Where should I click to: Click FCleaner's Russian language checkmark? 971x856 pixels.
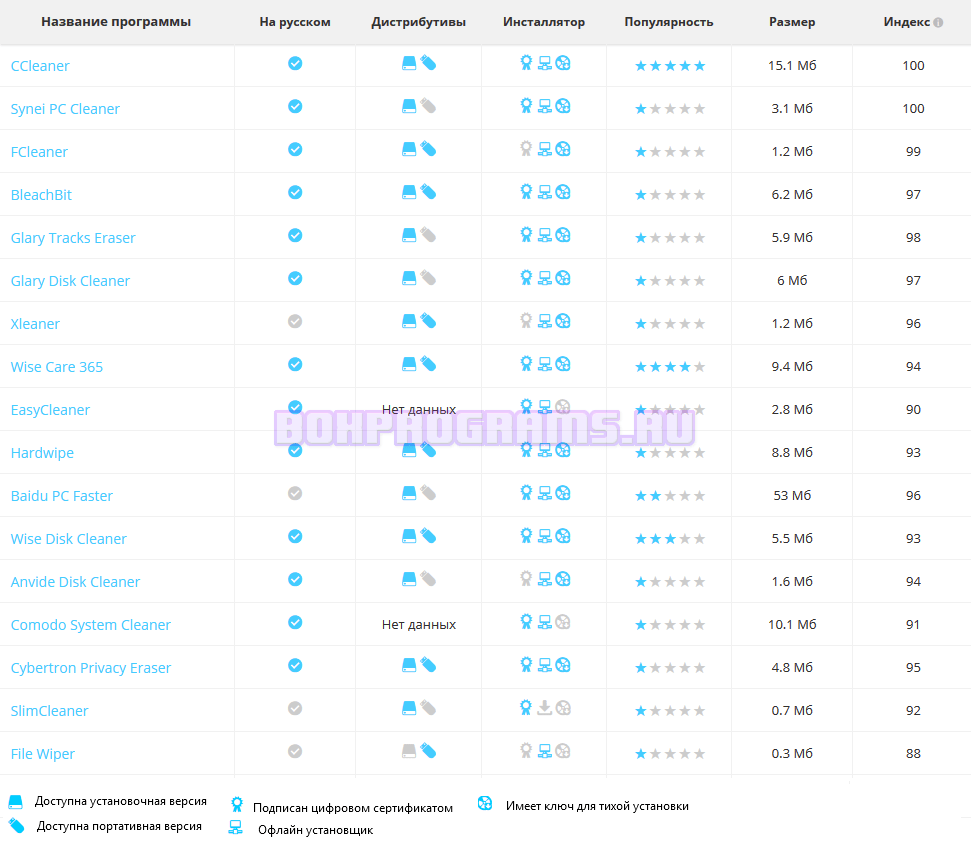coord(295,149)
